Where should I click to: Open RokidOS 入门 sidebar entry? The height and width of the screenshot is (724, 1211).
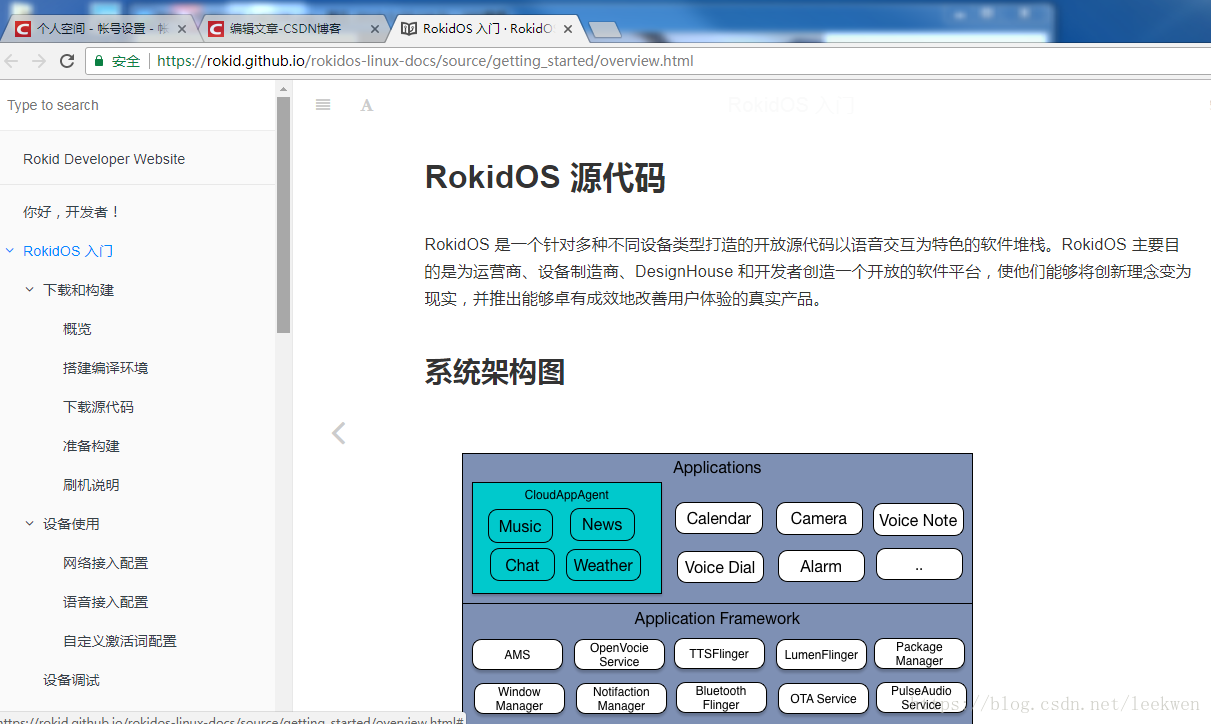pyautogui.click(x=68, y=251)
